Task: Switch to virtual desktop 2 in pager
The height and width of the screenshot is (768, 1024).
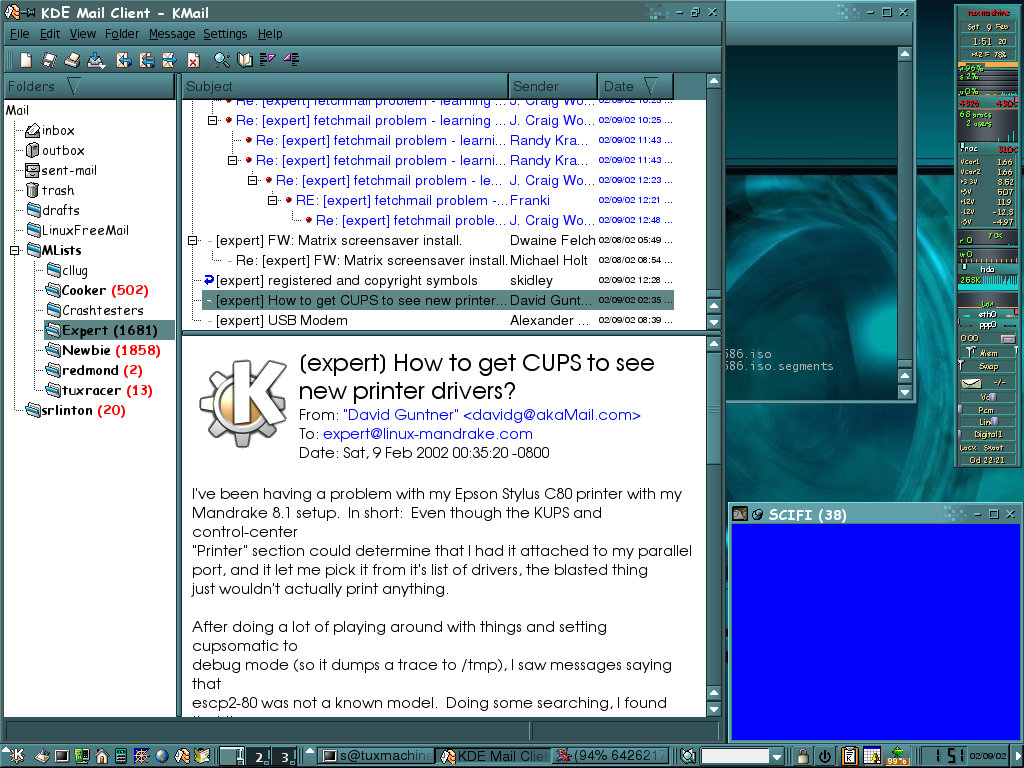Action: pos(258,756)
